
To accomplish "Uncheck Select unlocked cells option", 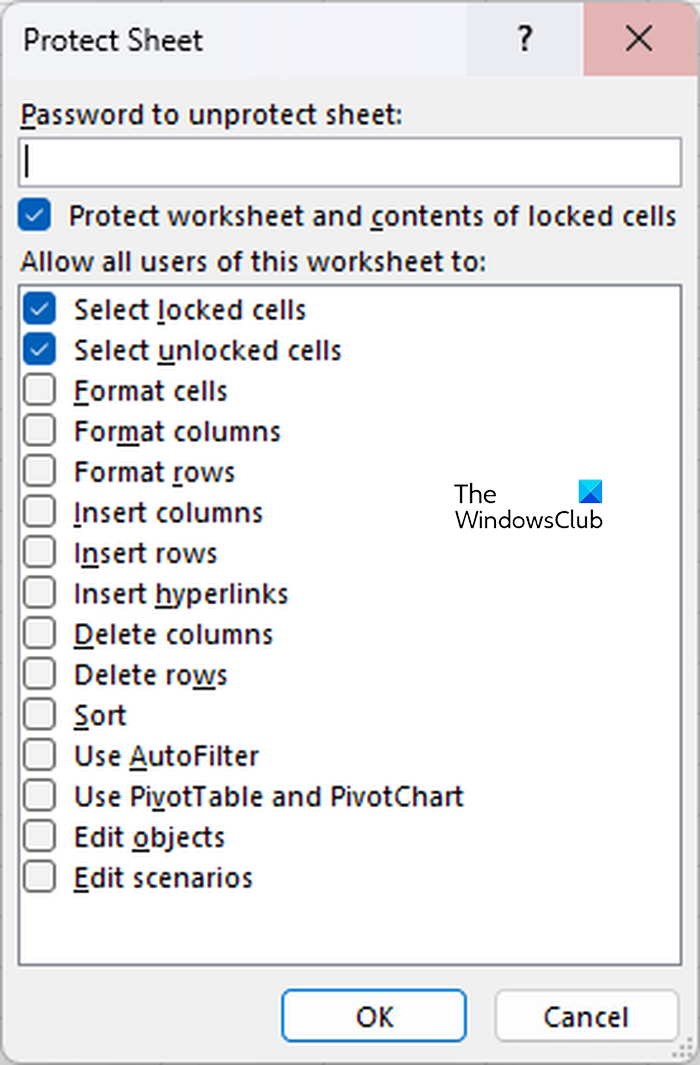I will 39,350.
